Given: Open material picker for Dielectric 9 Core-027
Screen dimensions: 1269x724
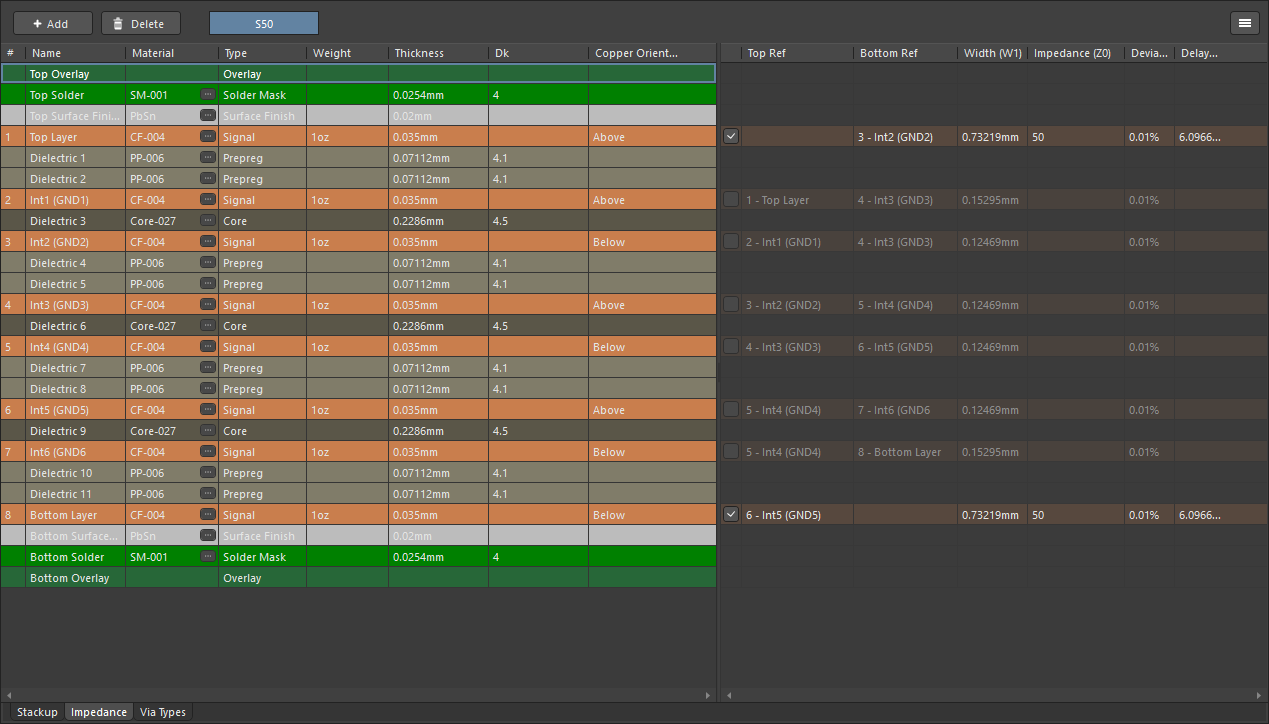Looking at the screenshot, I should 207,431.
